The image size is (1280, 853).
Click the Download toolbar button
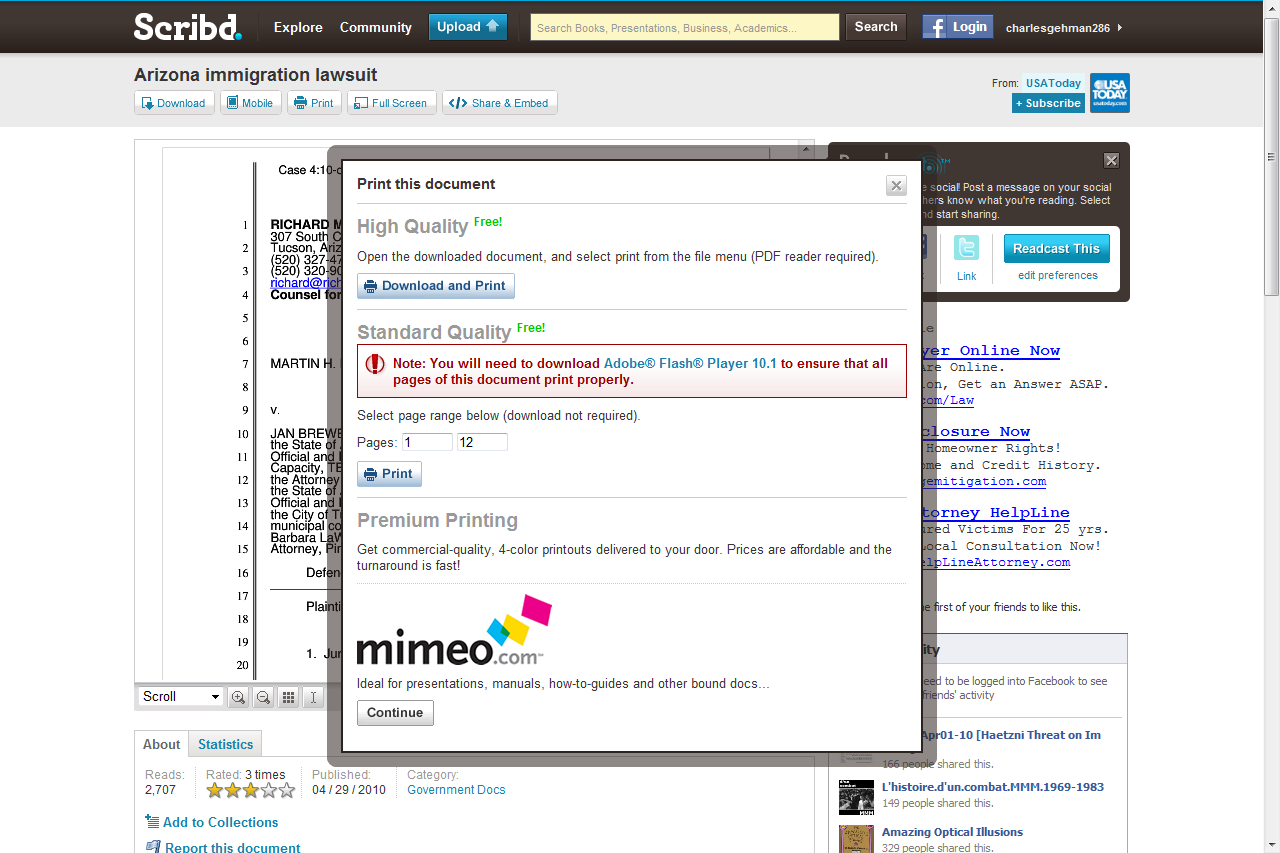(x=174, y=103)
